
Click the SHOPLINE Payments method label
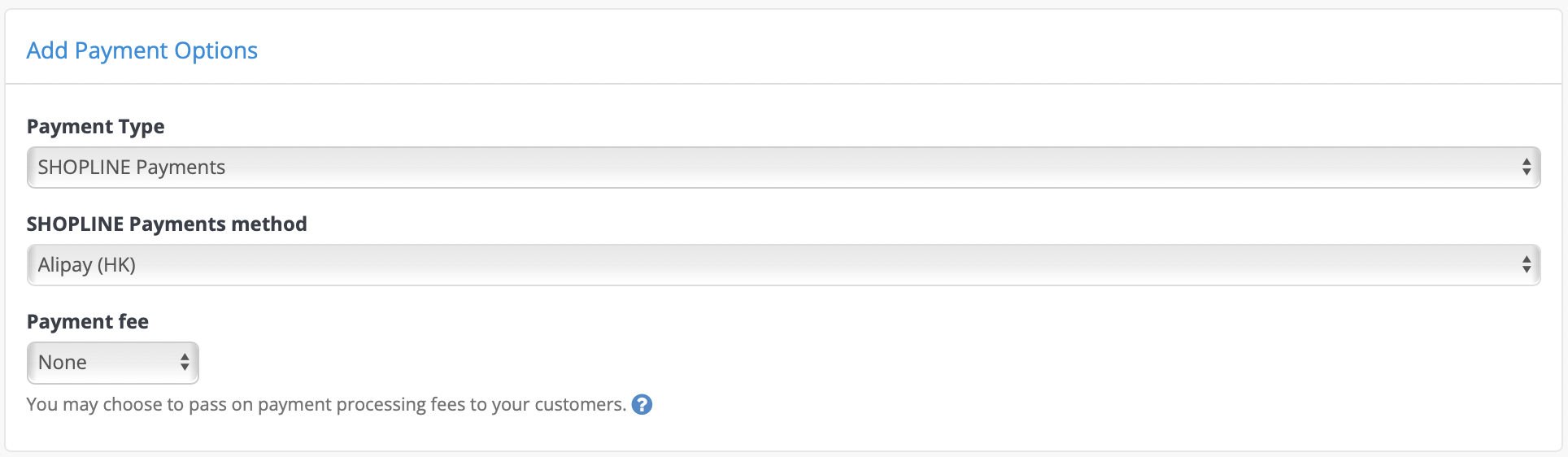(x=167, y=224)
